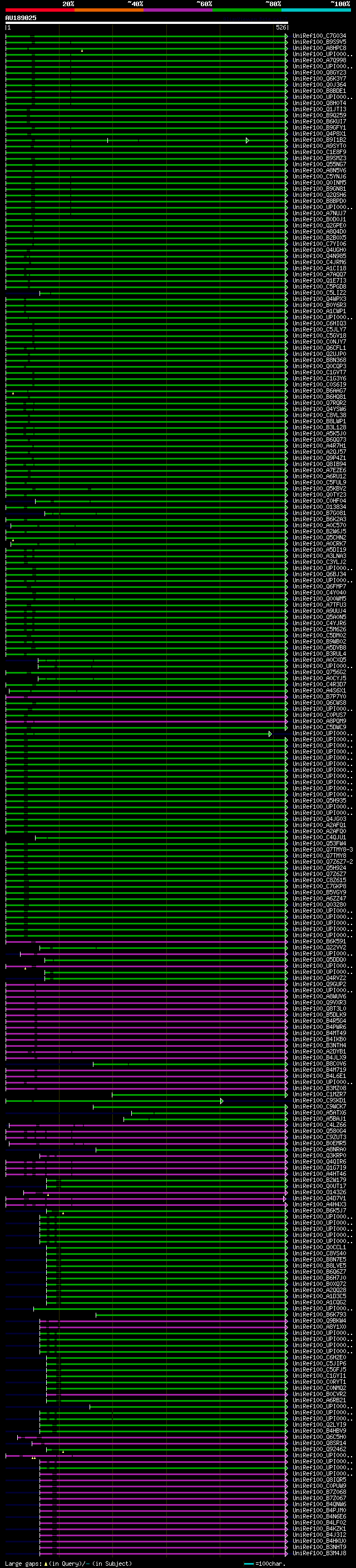The height and width of the screenshot is (1568, 356).
Task: Open hit UniRef100_Q0CCL1
Action: (x=319, y=1247)
